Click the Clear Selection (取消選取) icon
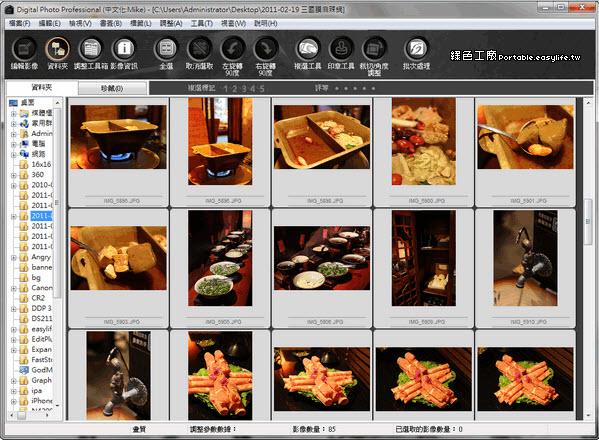Image resolution: width=599 pixels, height=440 pixels. click(x=199, y=49)
